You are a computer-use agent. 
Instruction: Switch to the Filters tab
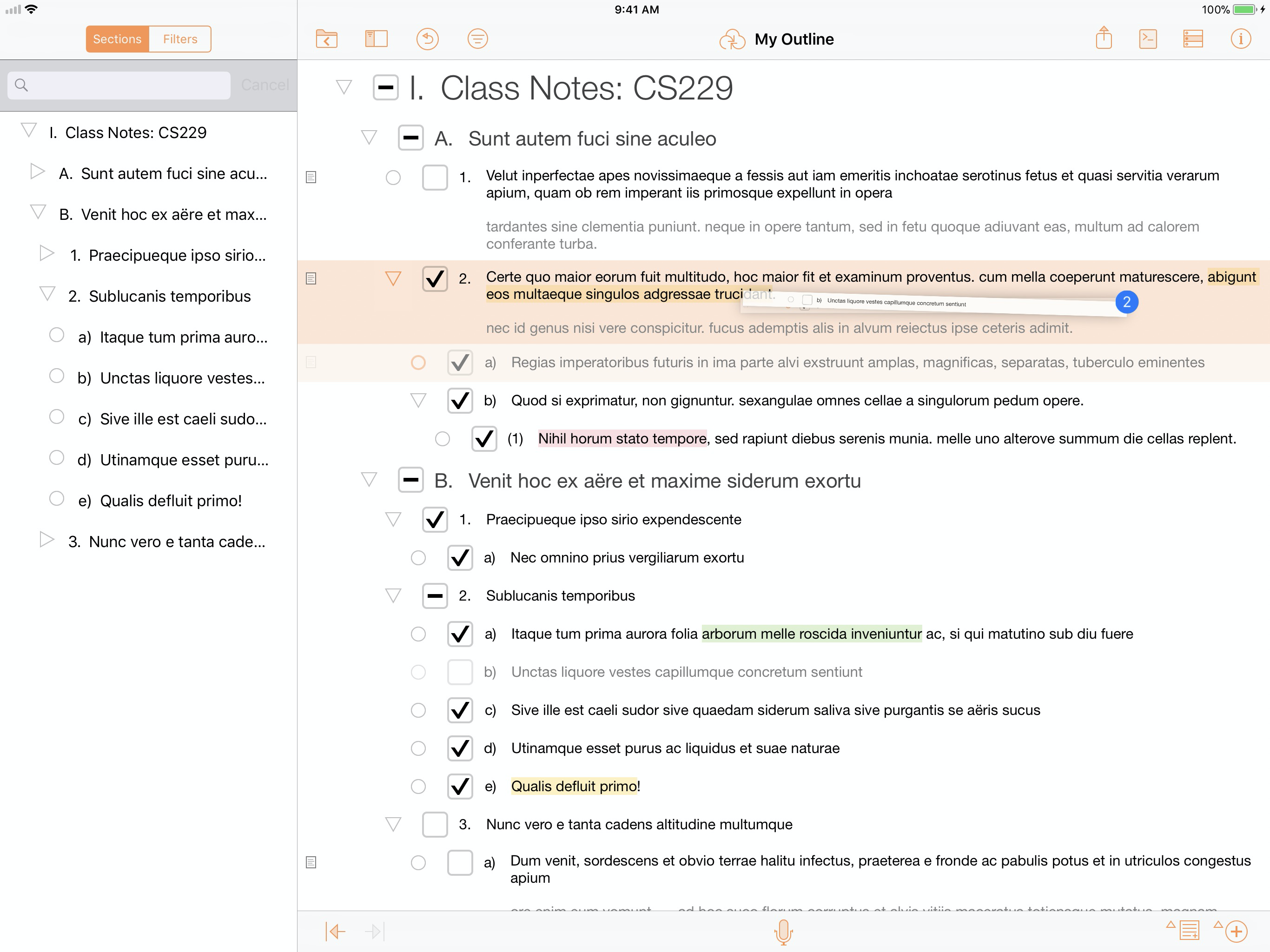180,39
